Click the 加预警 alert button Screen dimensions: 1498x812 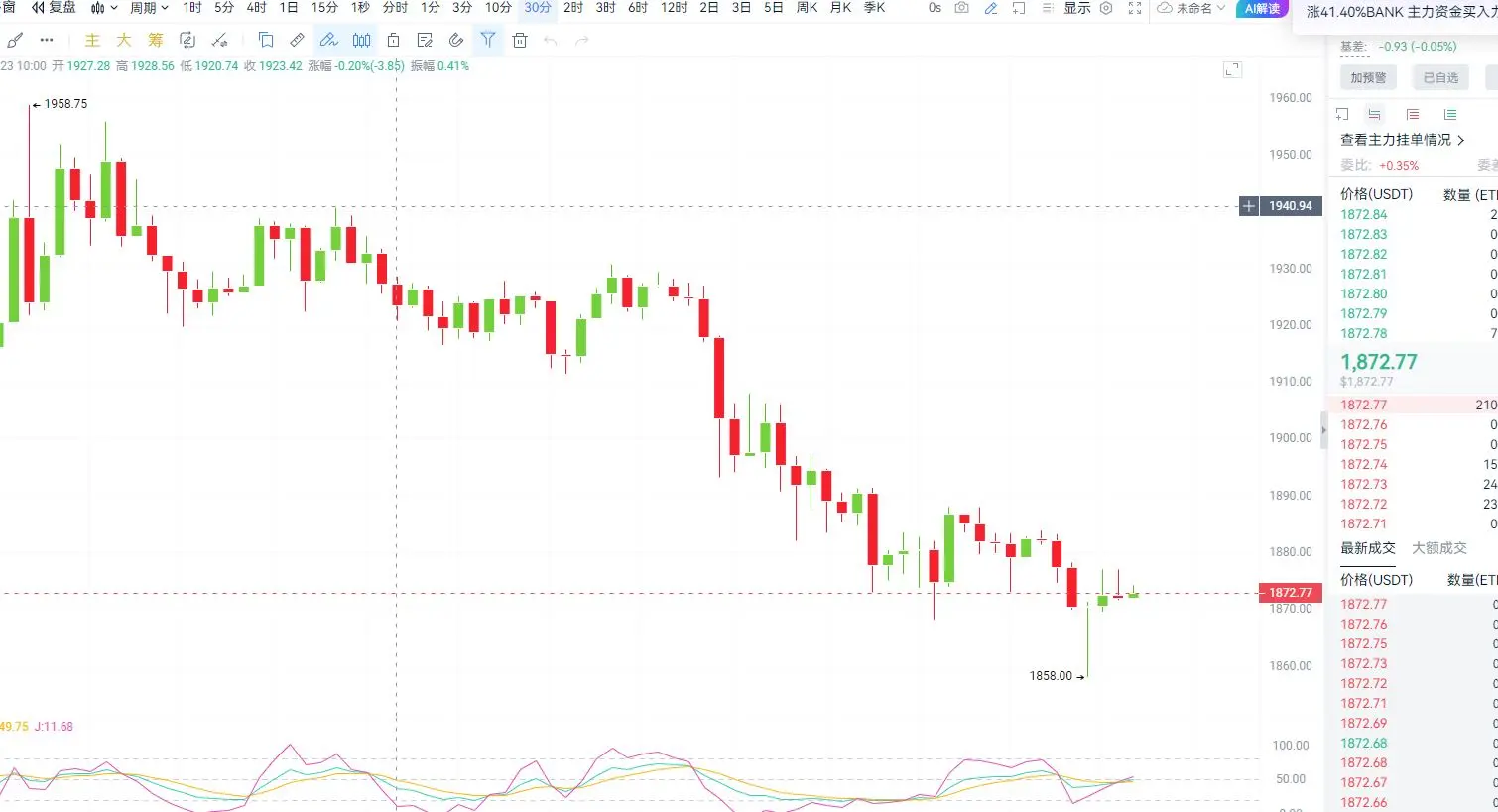point(1369,78)
